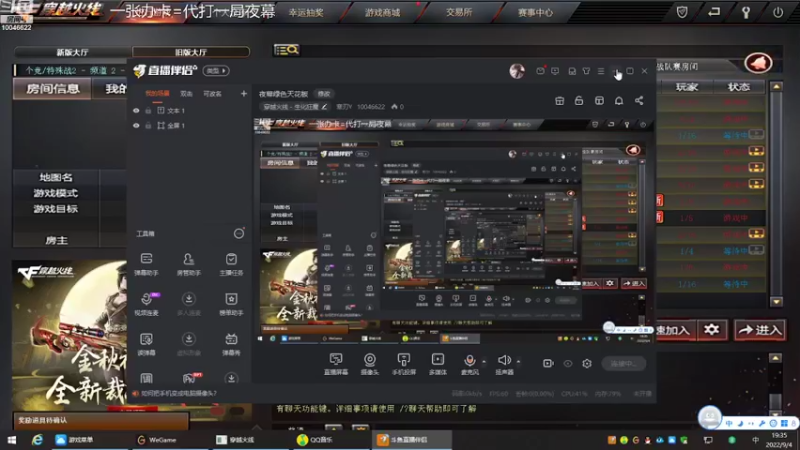Image resolution: width=800 pixels, height=450 pixels.
Task: Expand speaker options arrow
Action: (x=518, y=362)
